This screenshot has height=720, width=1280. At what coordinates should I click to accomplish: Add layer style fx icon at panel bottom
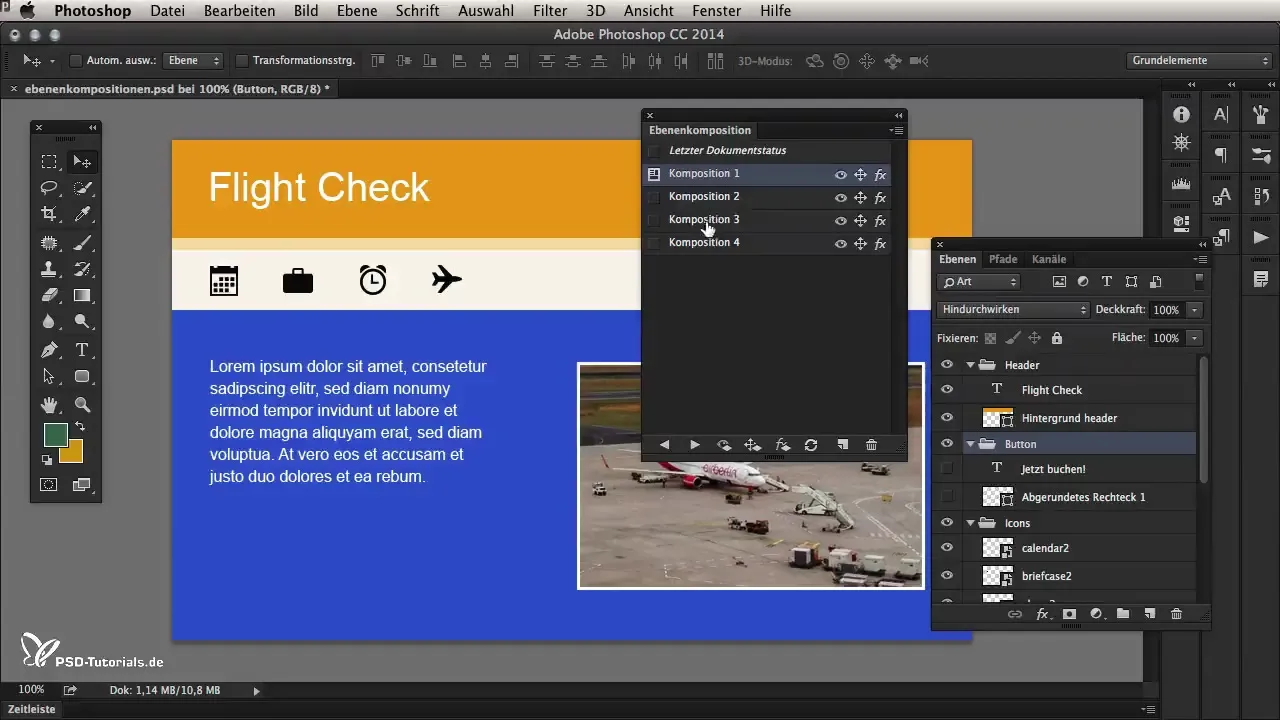pos(1043,614)
